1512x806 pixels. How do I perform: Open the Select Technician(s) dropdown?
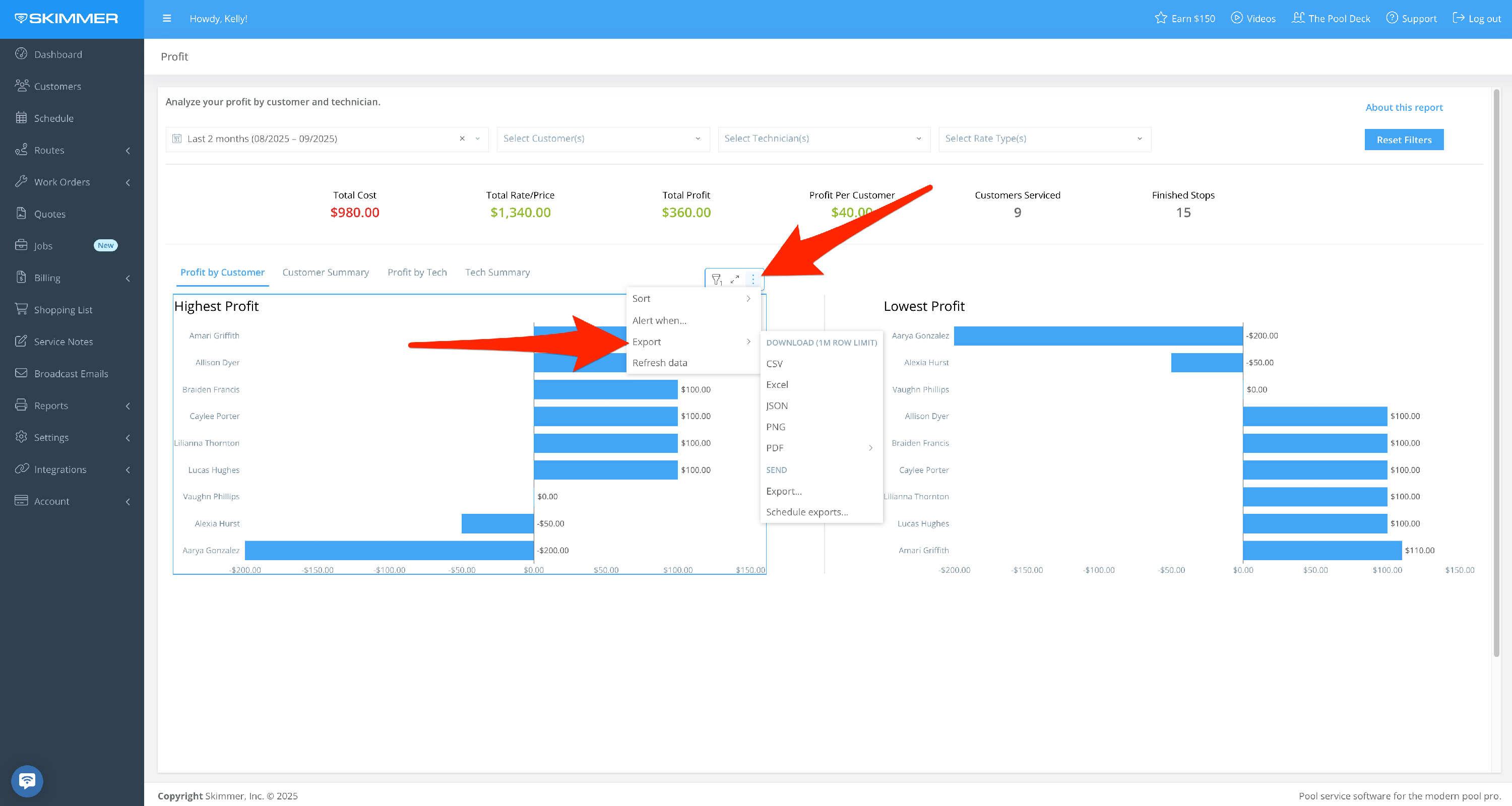click(x=824, y=139)
